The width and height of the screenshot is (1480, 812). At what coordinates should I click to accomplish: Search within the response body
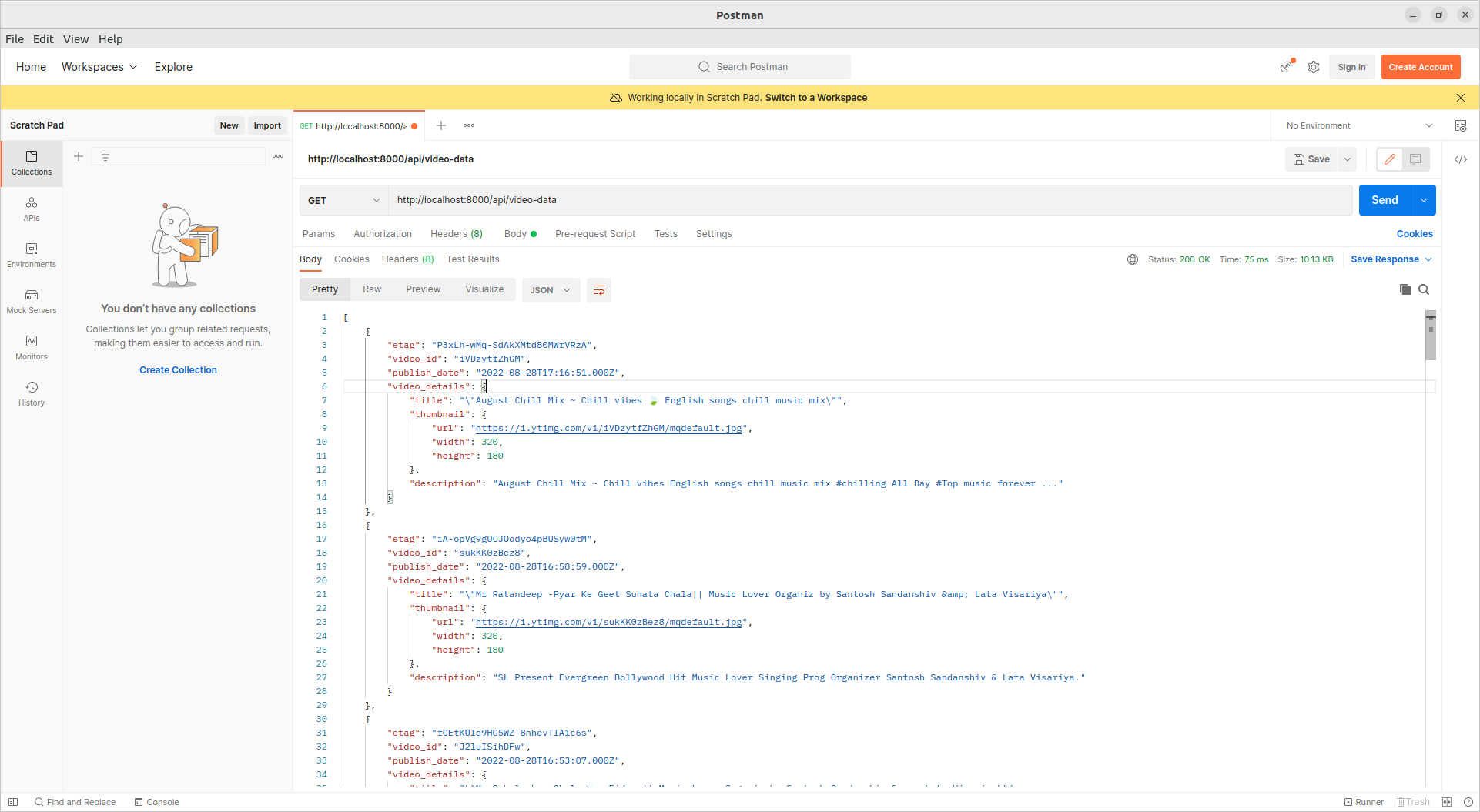(1424, 289)
